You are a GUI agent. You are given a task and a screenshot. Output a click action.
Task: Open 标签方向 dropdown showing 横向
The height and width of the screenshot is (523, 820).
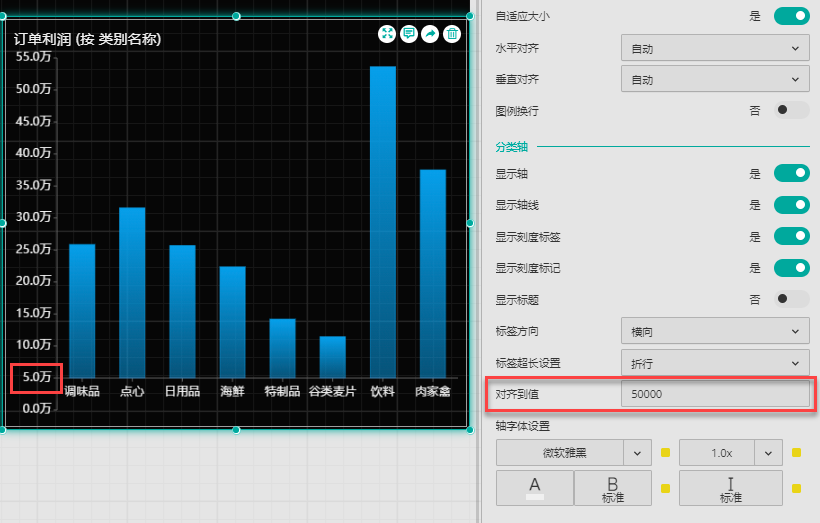click(715, 331)
